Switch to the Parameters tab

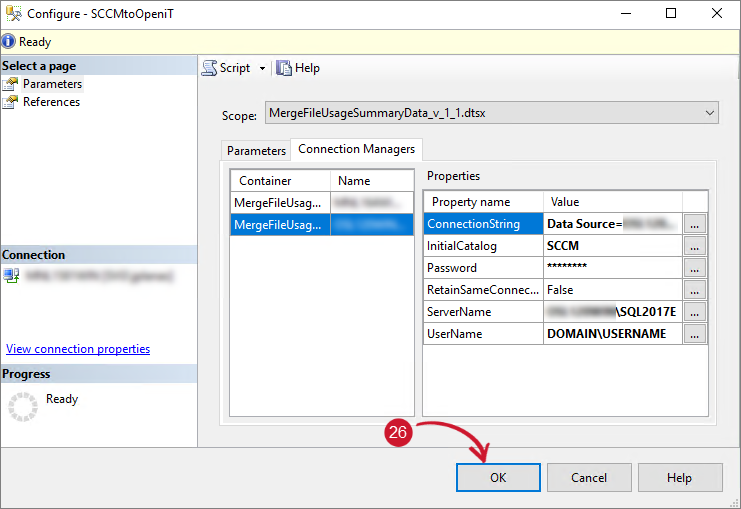pyautogui.click(x=256, y=151)
